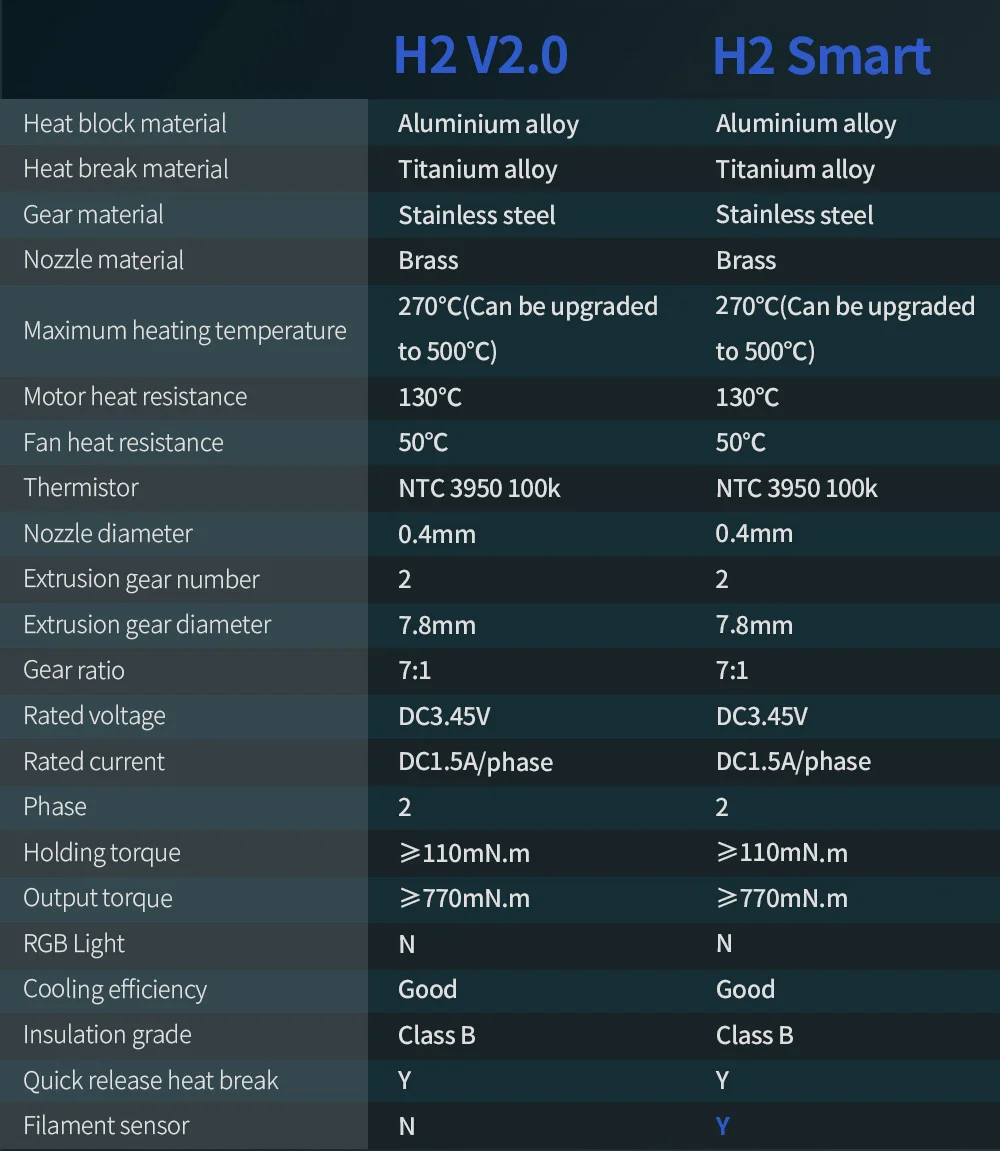This screenshot has height=1151, width=1000.
Task: Click the Gear ratio row label
Action: coord(74,670)
